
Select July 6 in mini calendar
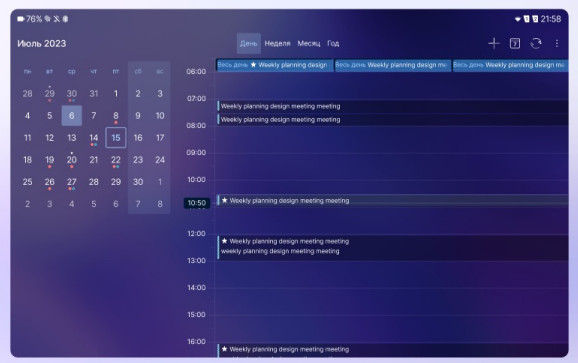point(72,116)
